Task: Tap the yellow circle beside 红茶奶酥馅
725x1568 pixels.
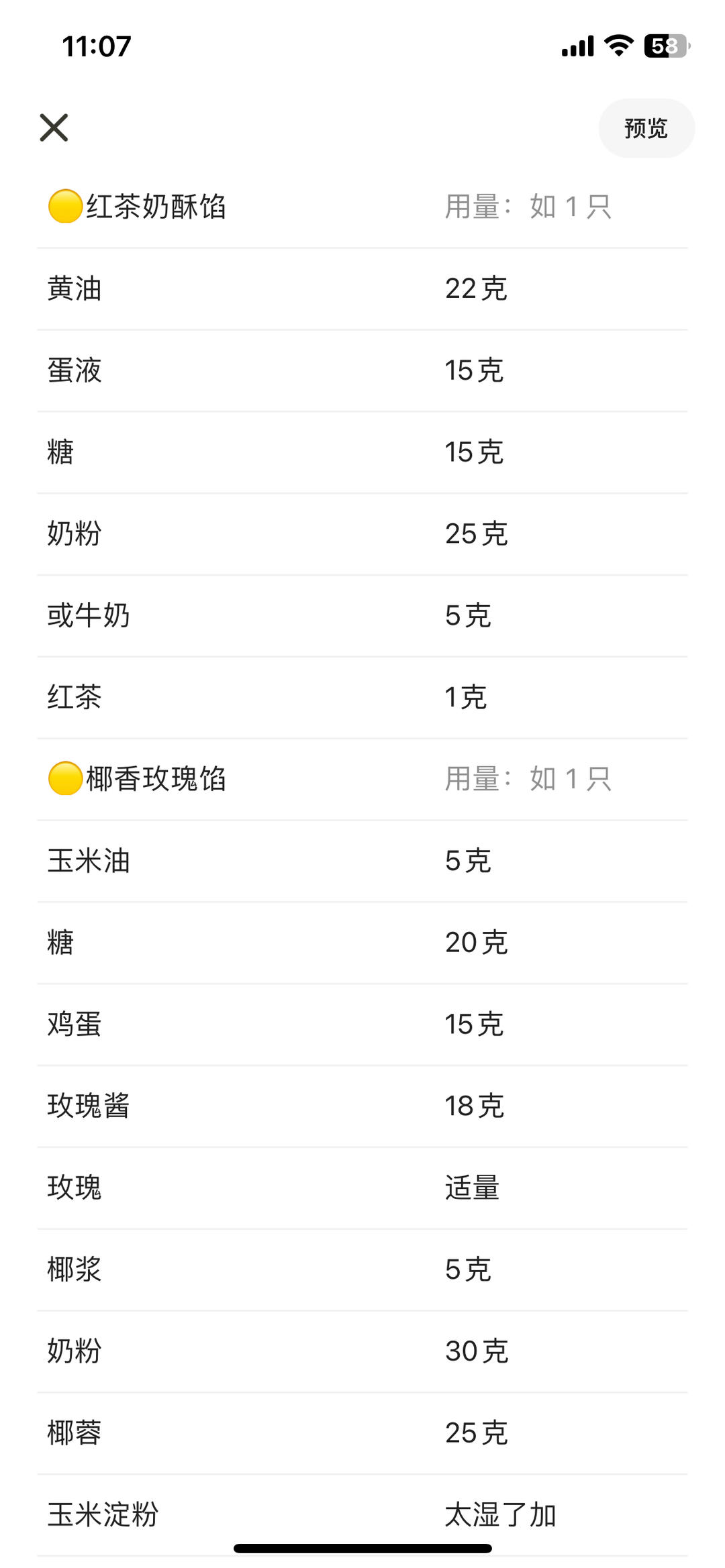Action: point(65,206)
